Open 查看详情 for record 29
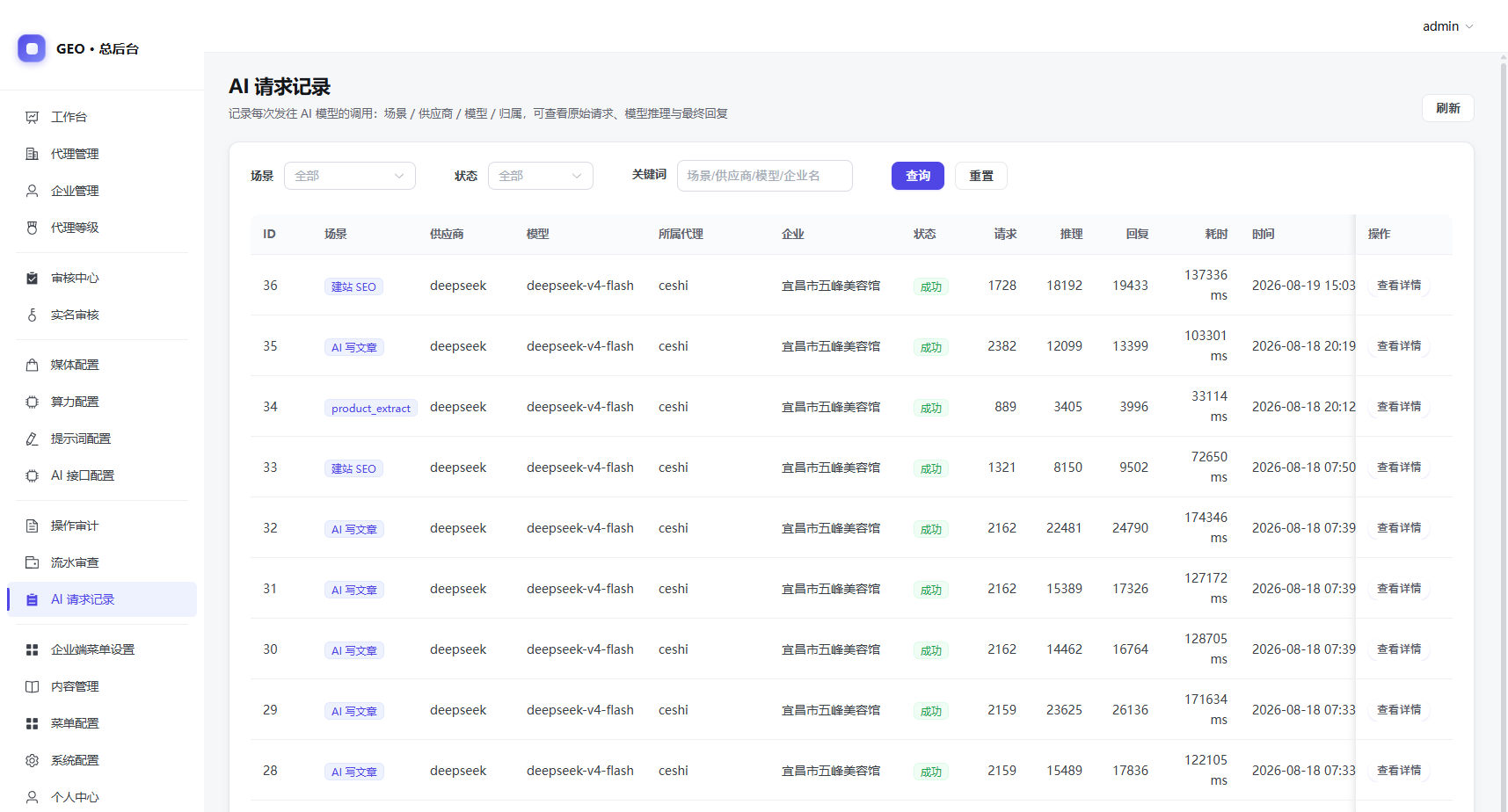 (x=1399, y=710)
